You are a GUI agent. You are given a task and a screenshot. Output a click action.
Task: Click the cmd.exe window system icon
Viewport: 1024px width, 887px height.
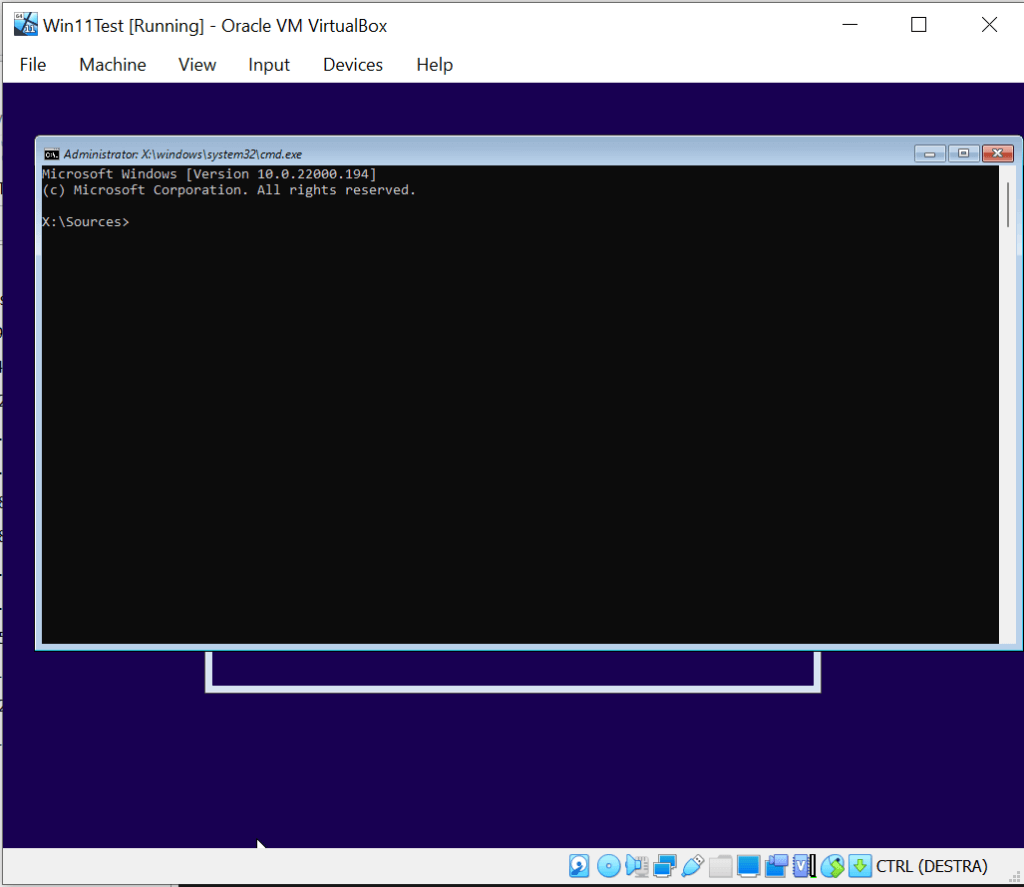pos(52,154)
